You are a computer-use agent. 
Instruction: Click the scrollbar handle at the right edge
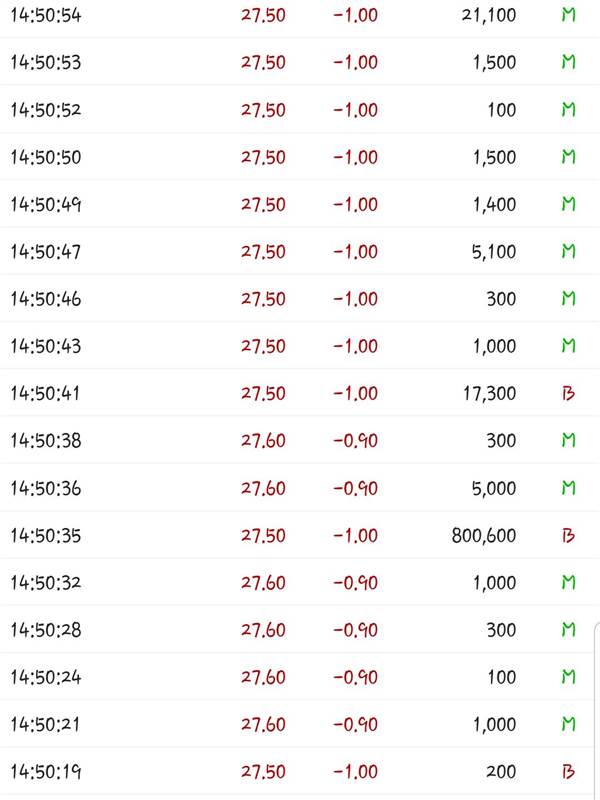tap(597, 709)
